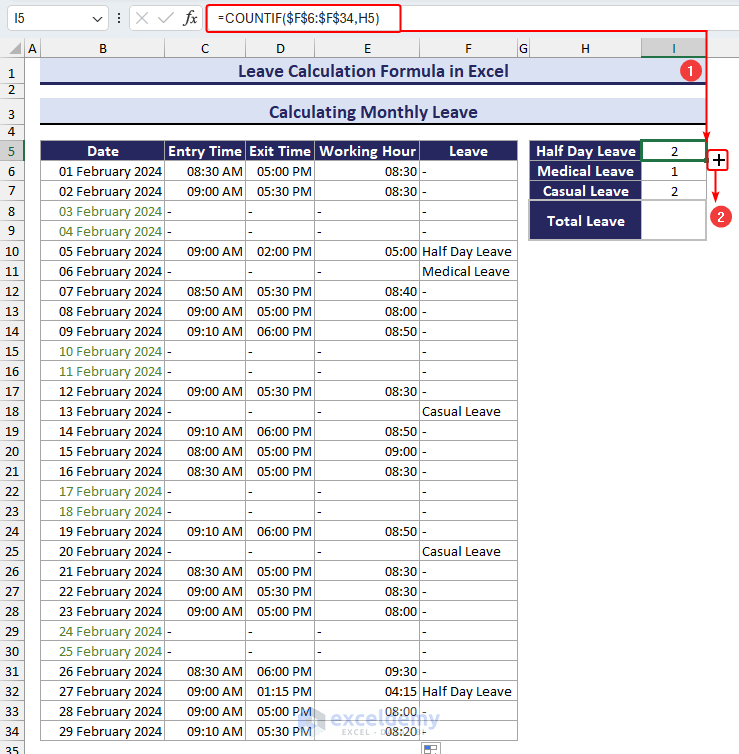739x754 pixels.
Task: Select row header 18
Action: [12, 412]
